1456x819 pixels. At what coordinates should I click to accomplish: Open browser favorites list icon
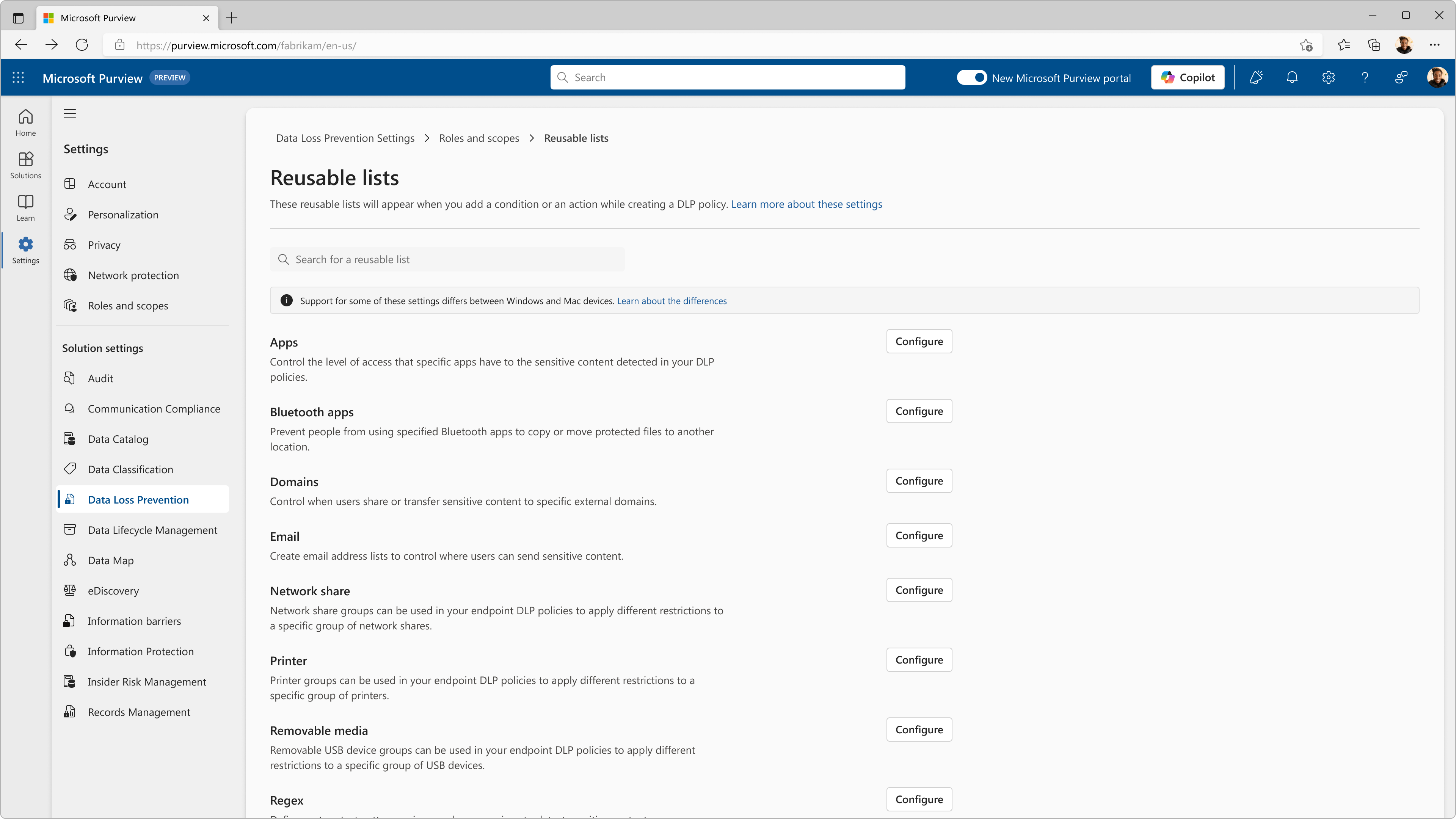click(x=1343, y=45)
